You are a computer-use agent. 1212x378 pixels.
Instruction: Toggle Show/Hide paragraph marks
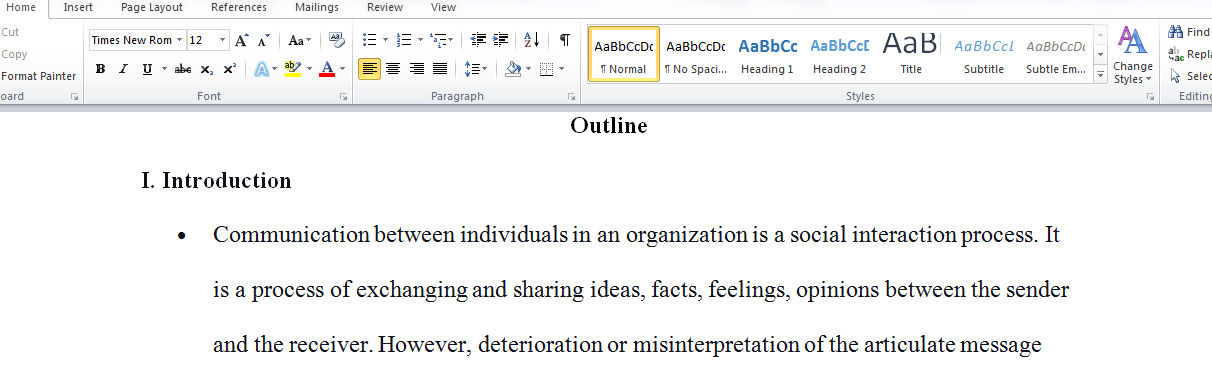click(565, 40)
